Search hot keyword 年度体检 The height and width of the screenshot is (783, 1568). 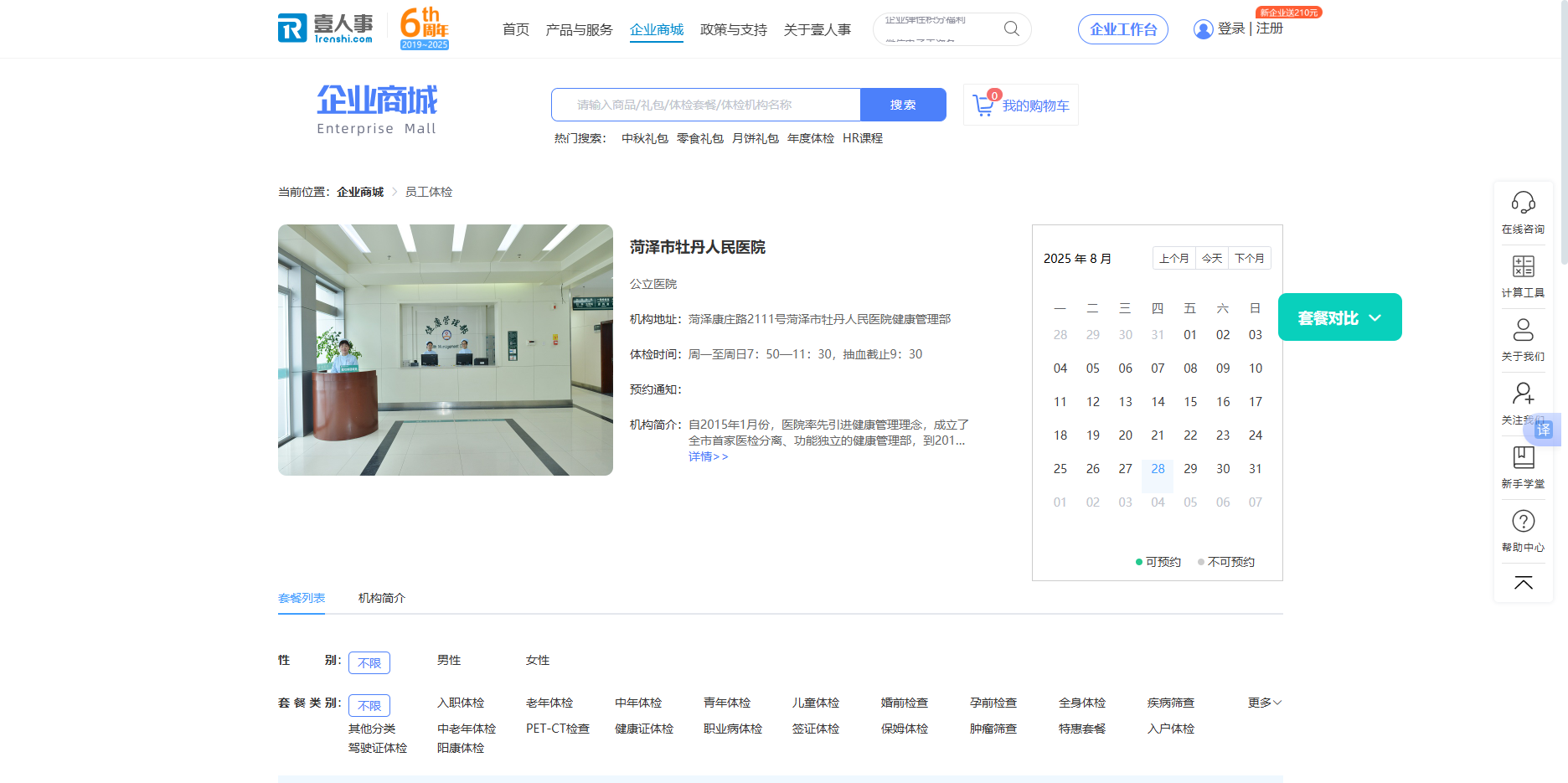tap(811, 138)
